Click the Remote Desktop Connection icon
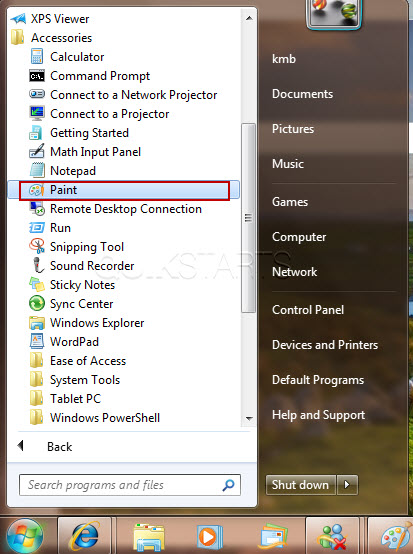Viewport: 413px width, 554px height. tap(37, 208)
